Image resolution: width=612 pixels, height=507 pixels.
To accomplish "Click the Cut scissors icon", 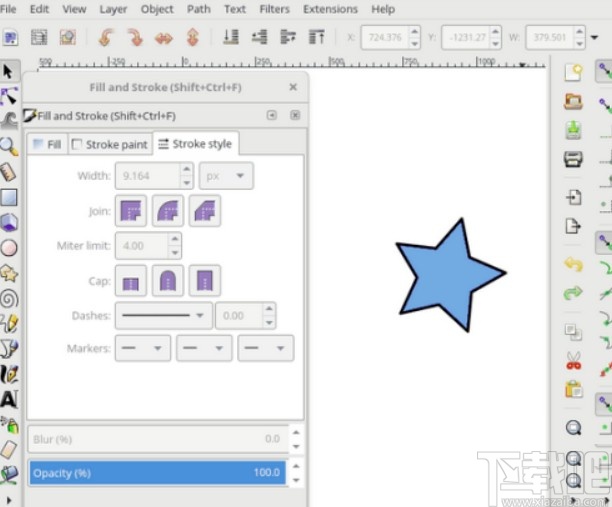I will [x=573, y=360].
